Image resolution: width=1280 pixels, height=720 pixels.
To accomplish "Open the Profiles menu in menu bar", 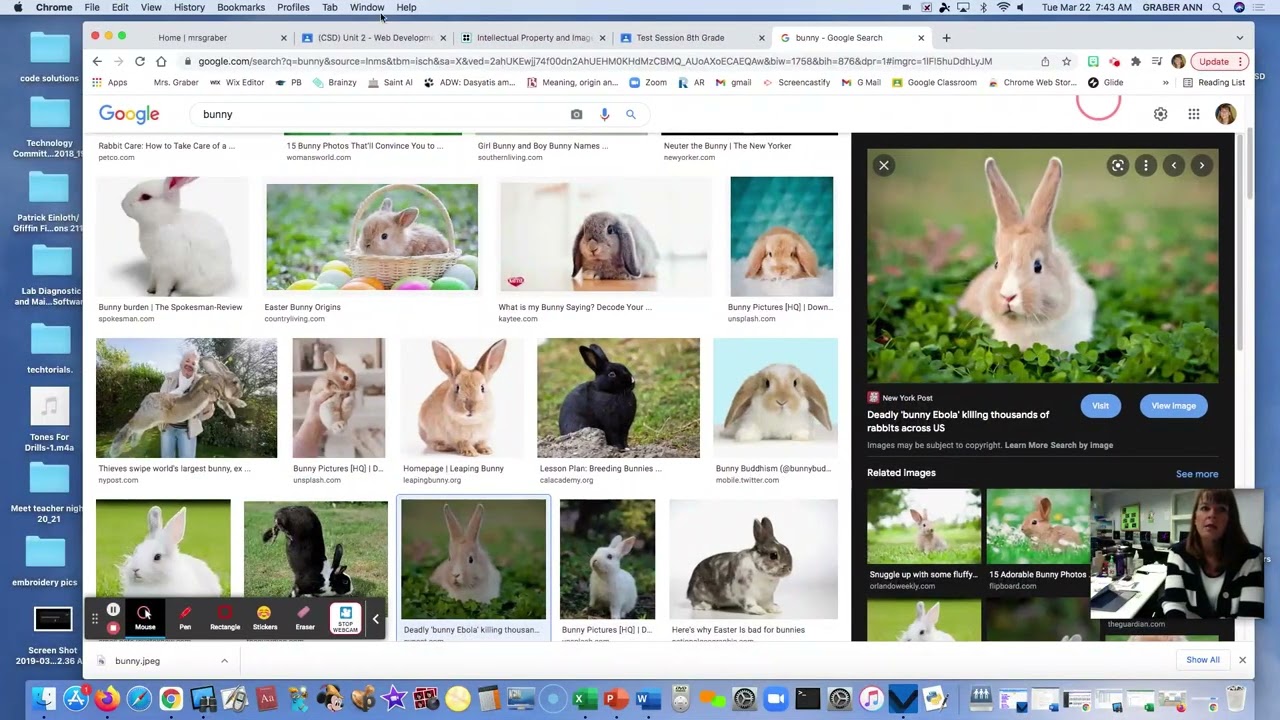I will (293, 7).
